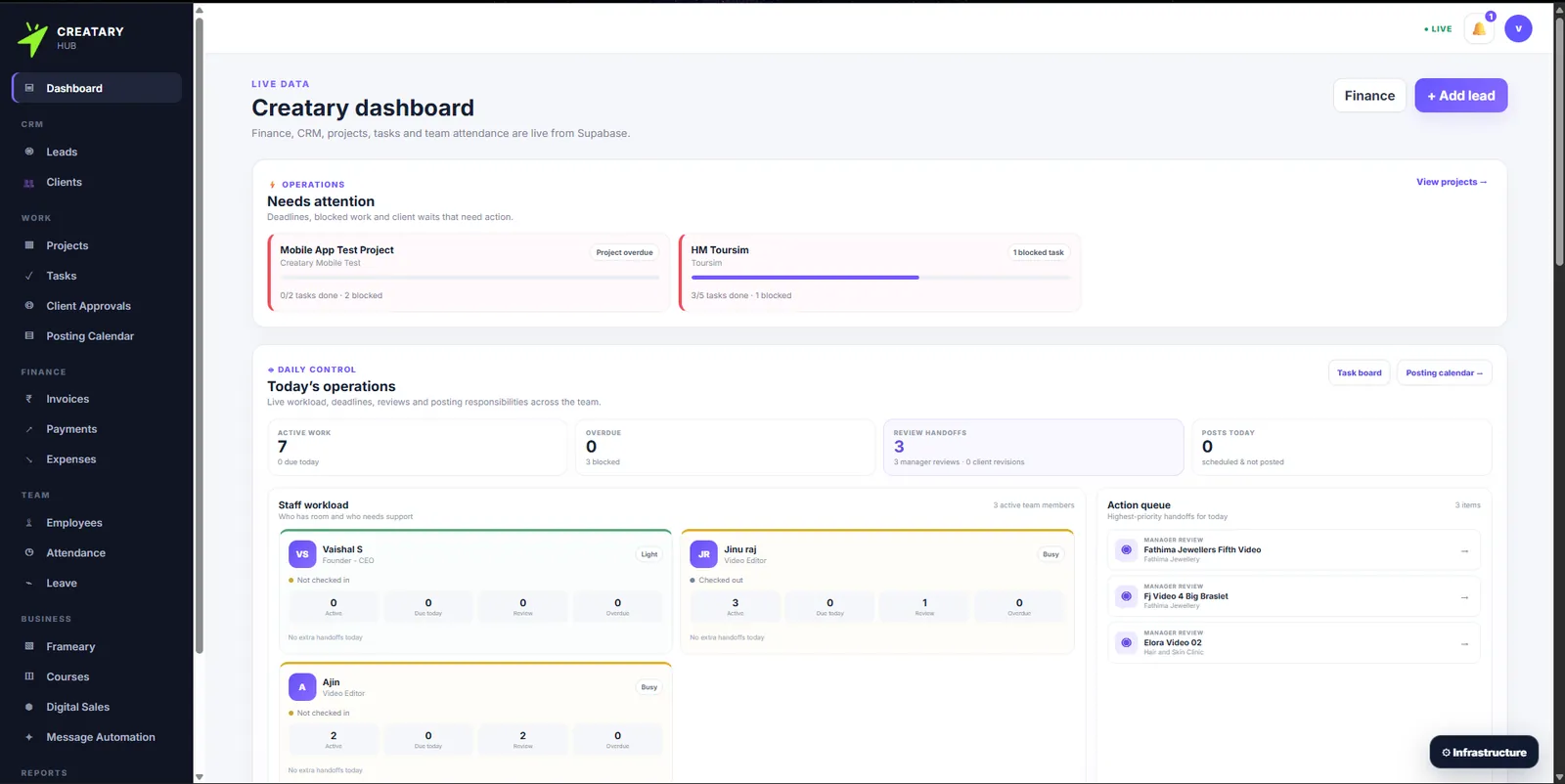Click the HM Toursim progress bar
Viewport: 1565px width, 784px height.
coord(880,278)
